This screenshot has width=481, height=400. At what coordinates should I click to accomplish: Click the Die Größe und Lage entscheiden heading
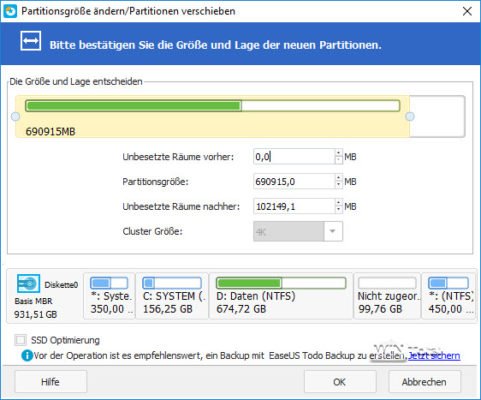[x=76, y=82]
